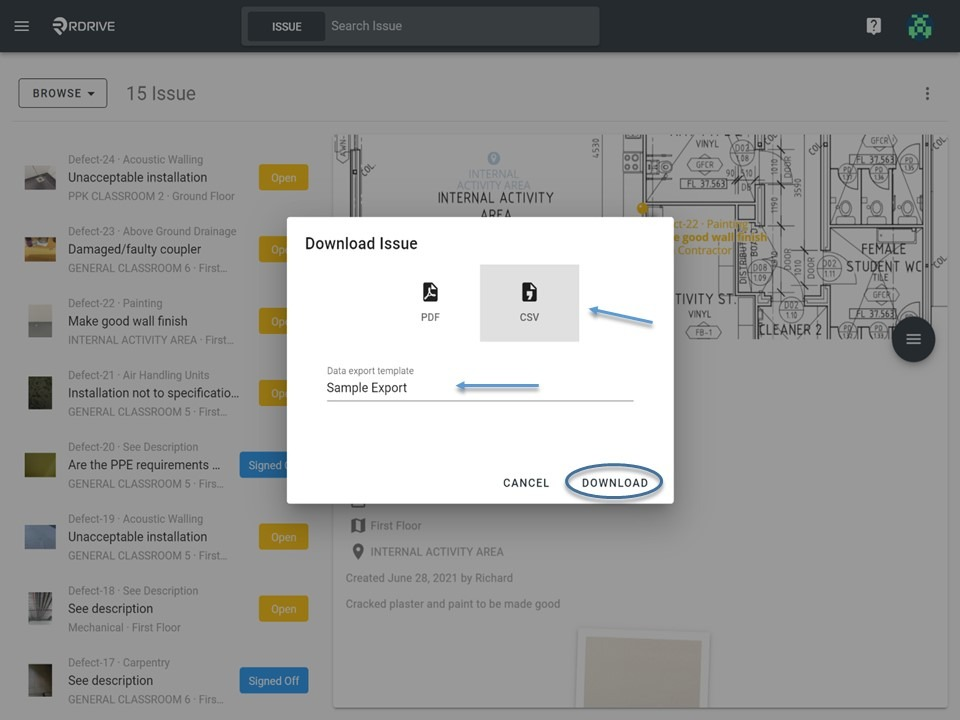Image resolution: width=960 pixels, height=720 pixels.
Task: Click the CANCEL button
Action: click(x=526, y=482)
